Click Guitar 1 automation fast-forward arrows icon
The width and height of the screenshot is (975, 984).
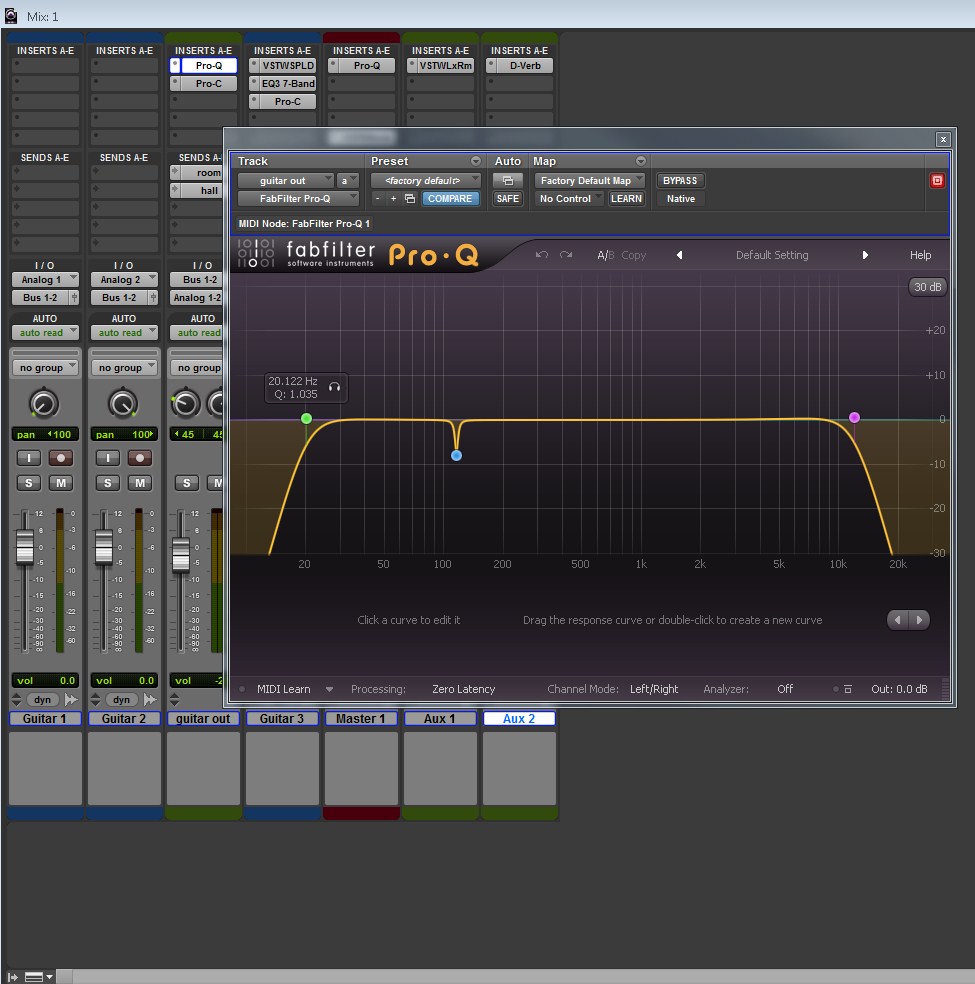pyautogui.click(x=71, y=699)
